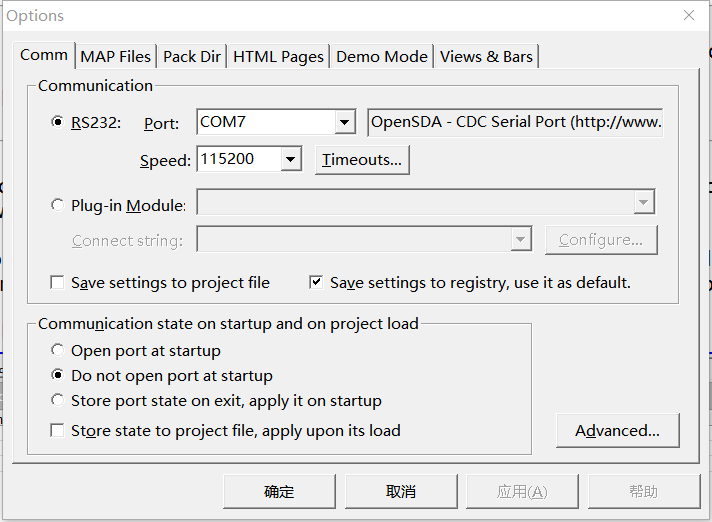Expand the COM7 port dropdown
The height and width of the screenshot is (522, 712).
tap(345, 123)
